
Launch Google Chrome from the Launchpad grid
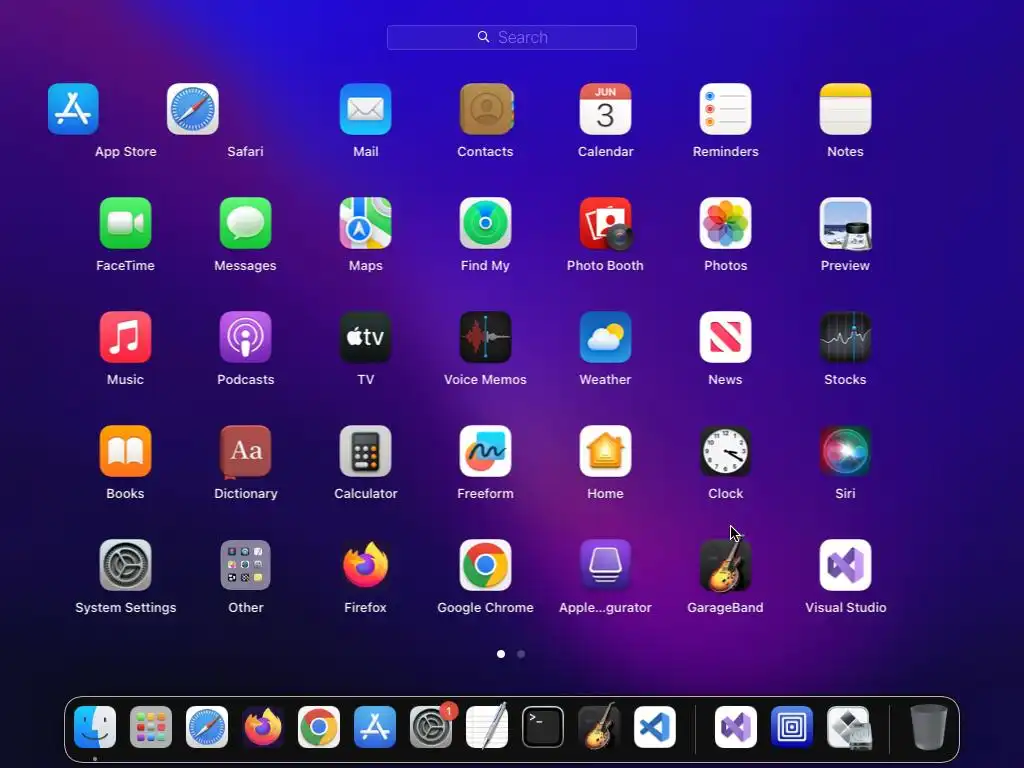coord(485,565)
